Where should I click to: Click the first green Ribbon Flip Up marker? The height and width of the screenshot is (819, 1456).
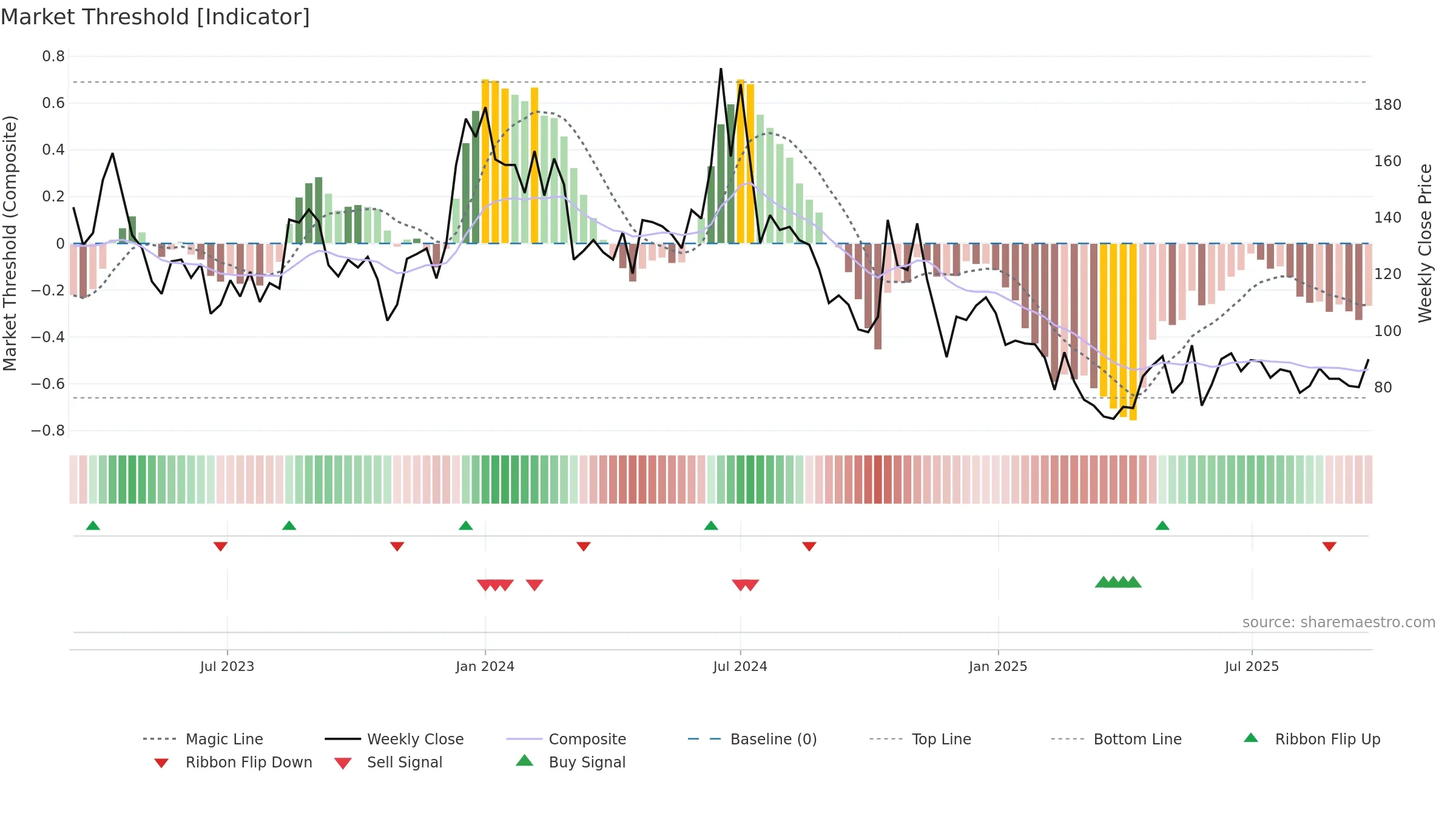pos(93,525)
